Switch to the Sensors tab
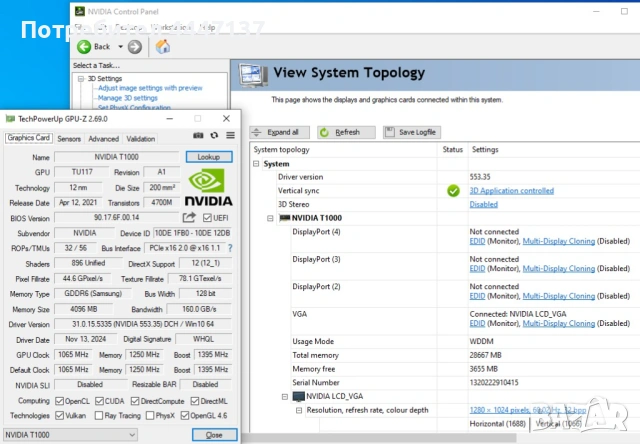This screenshot has width=640, height=444. 69,139
